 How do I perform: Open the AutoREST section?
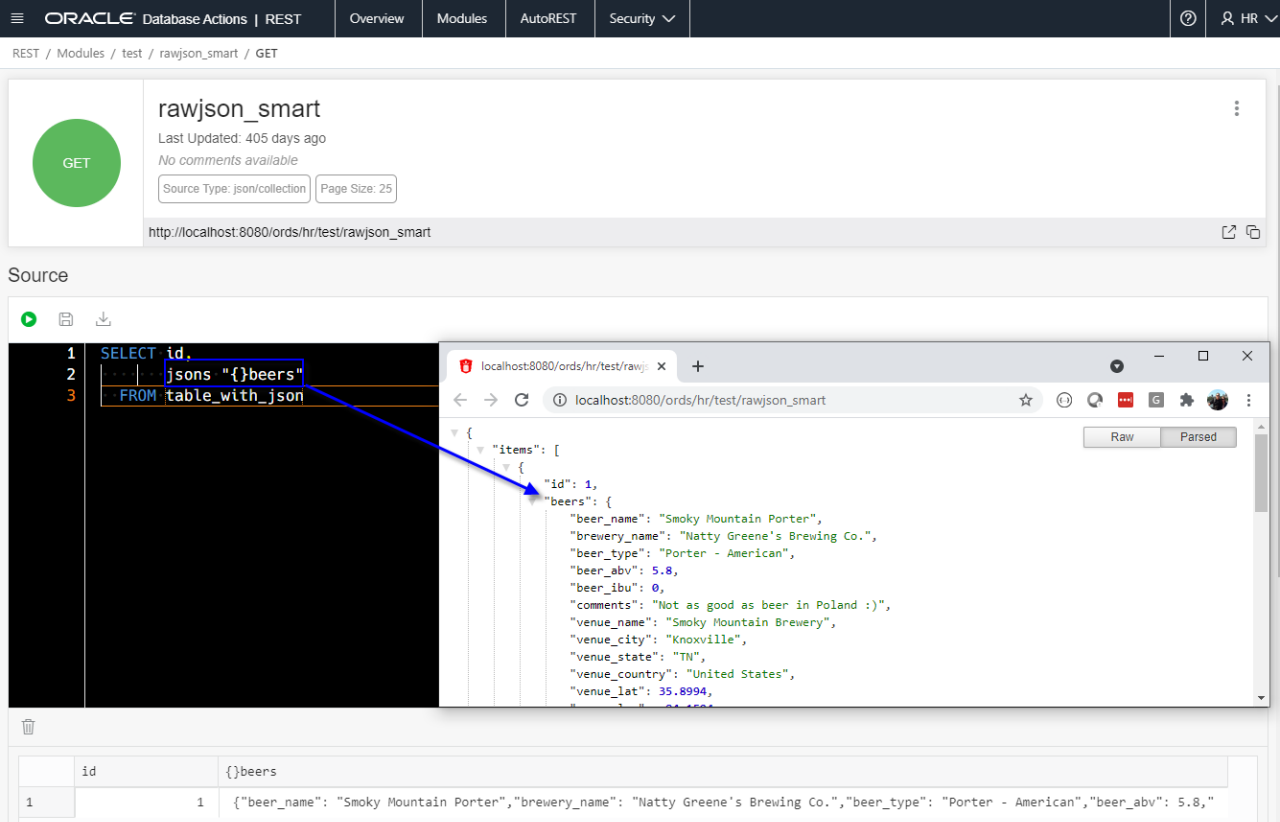[549, 18]
